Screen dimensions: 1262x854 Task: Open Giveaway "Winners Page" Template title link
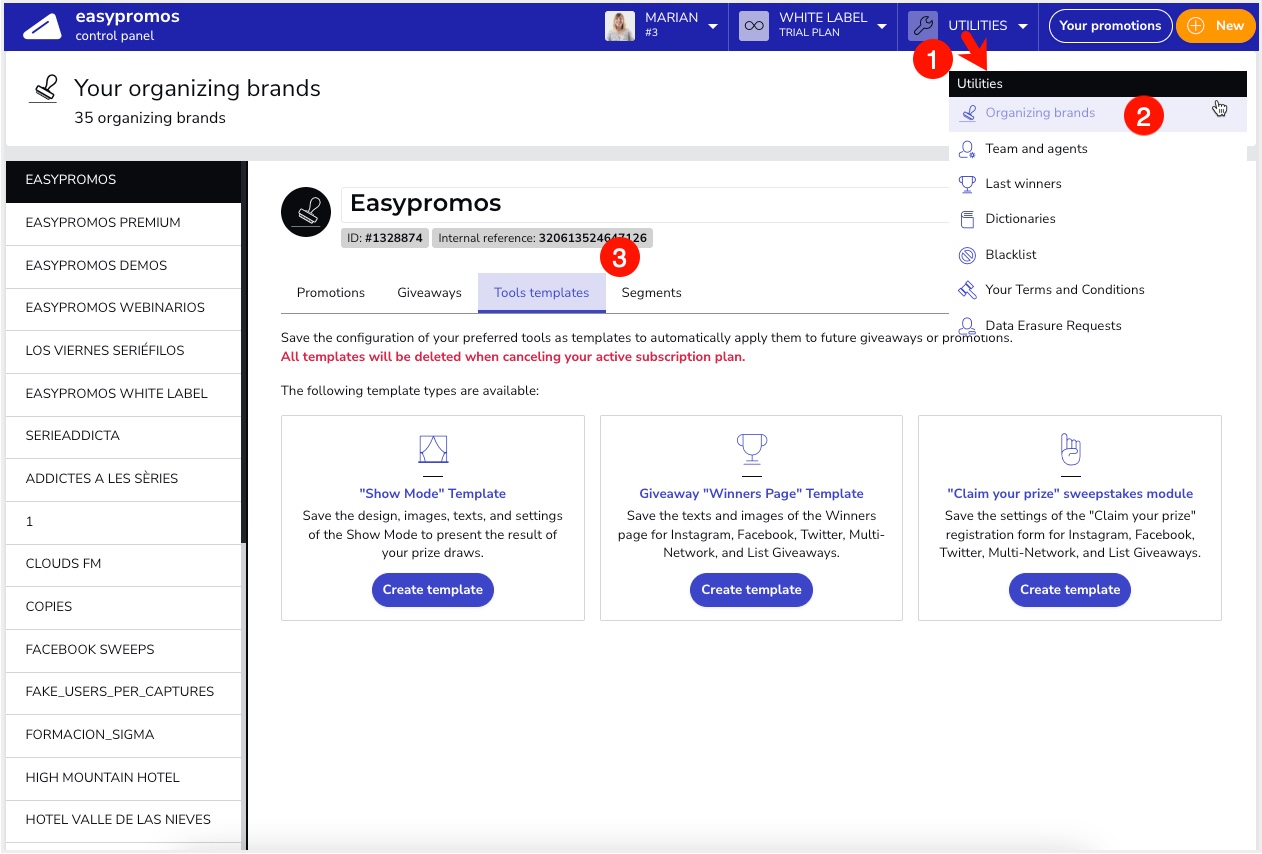point(751,494)
